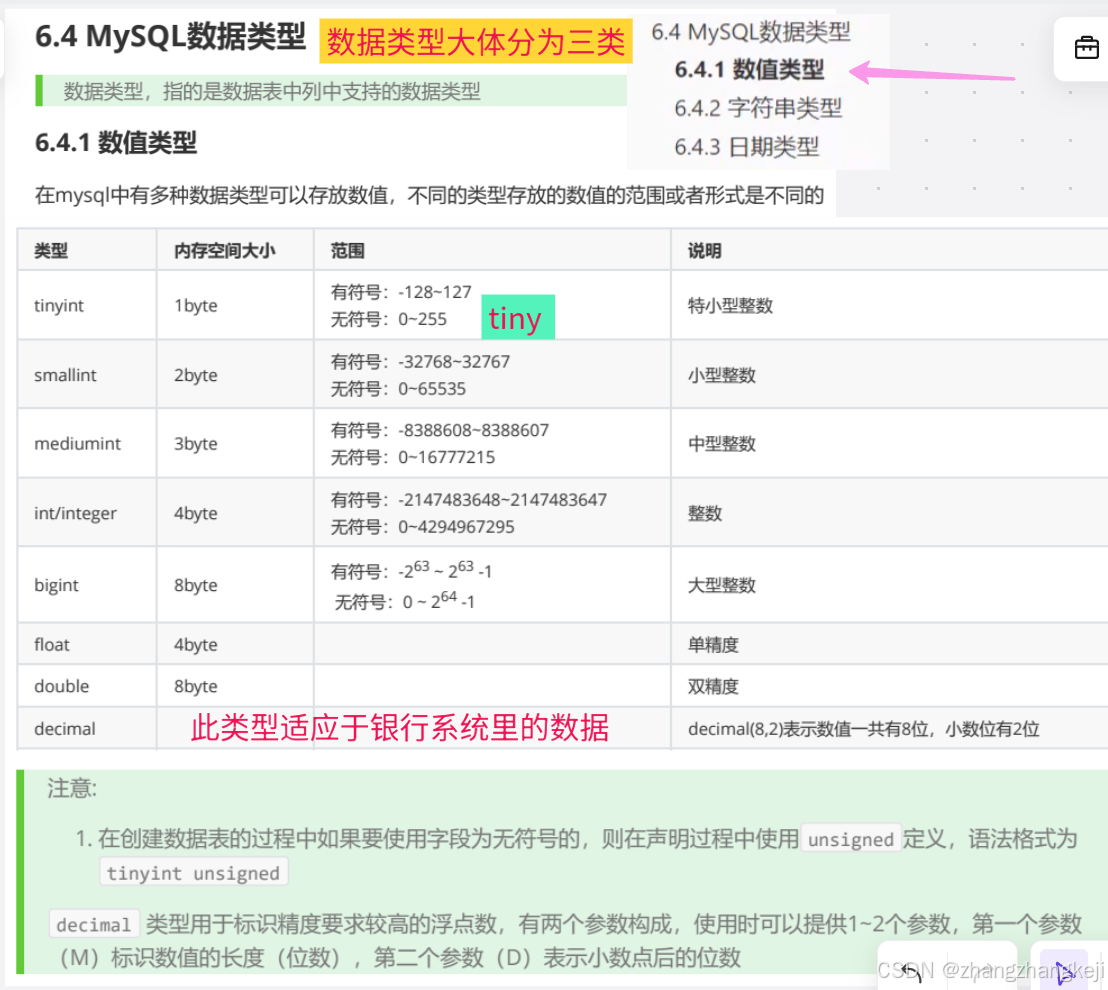Click the 内存空间大小 column header
This screenshot has height=990, width=1108.
[x=225, y=251]
